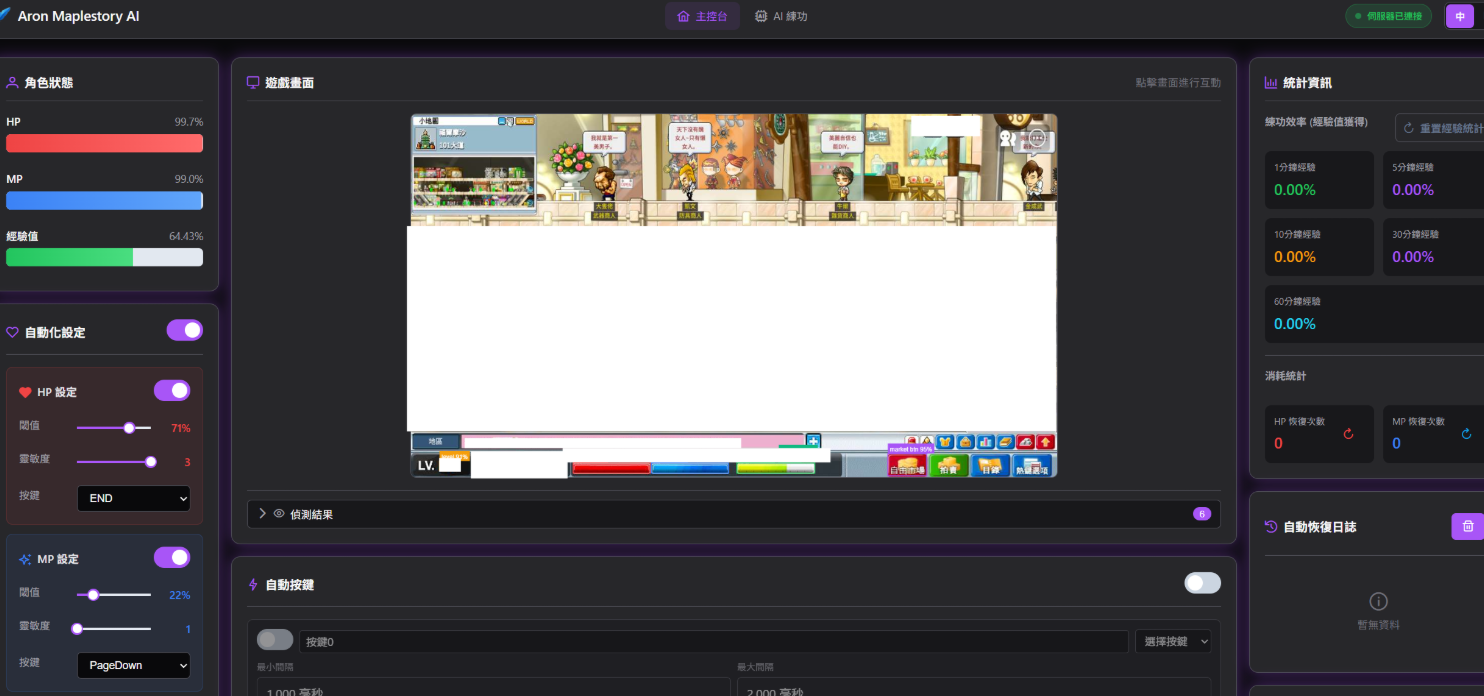The image size is (1484, 696).
Task: Click the 中 language button
Action: coord(1459,16)
